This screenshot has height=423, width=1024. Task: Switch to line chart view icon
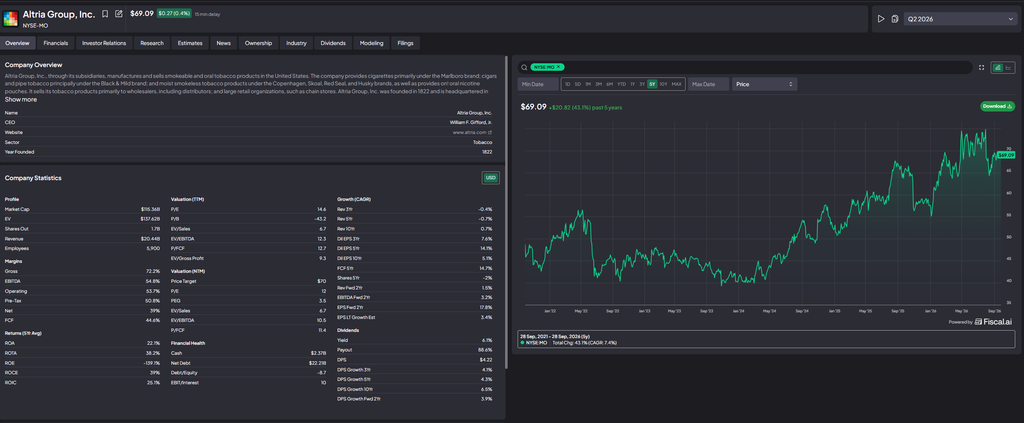[1008, 67]
